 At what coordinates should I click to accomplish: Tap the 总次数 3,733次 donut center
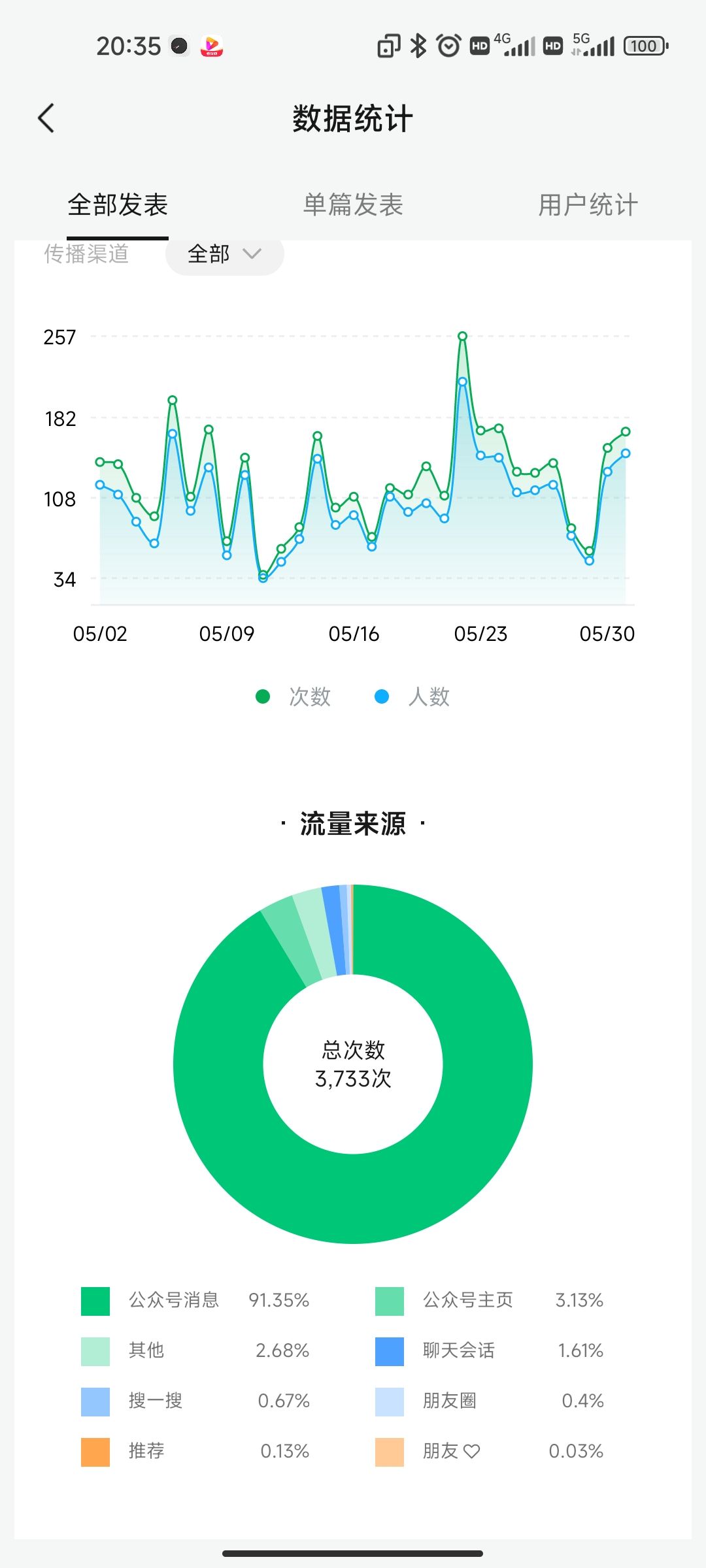(x=353, y=1064)
